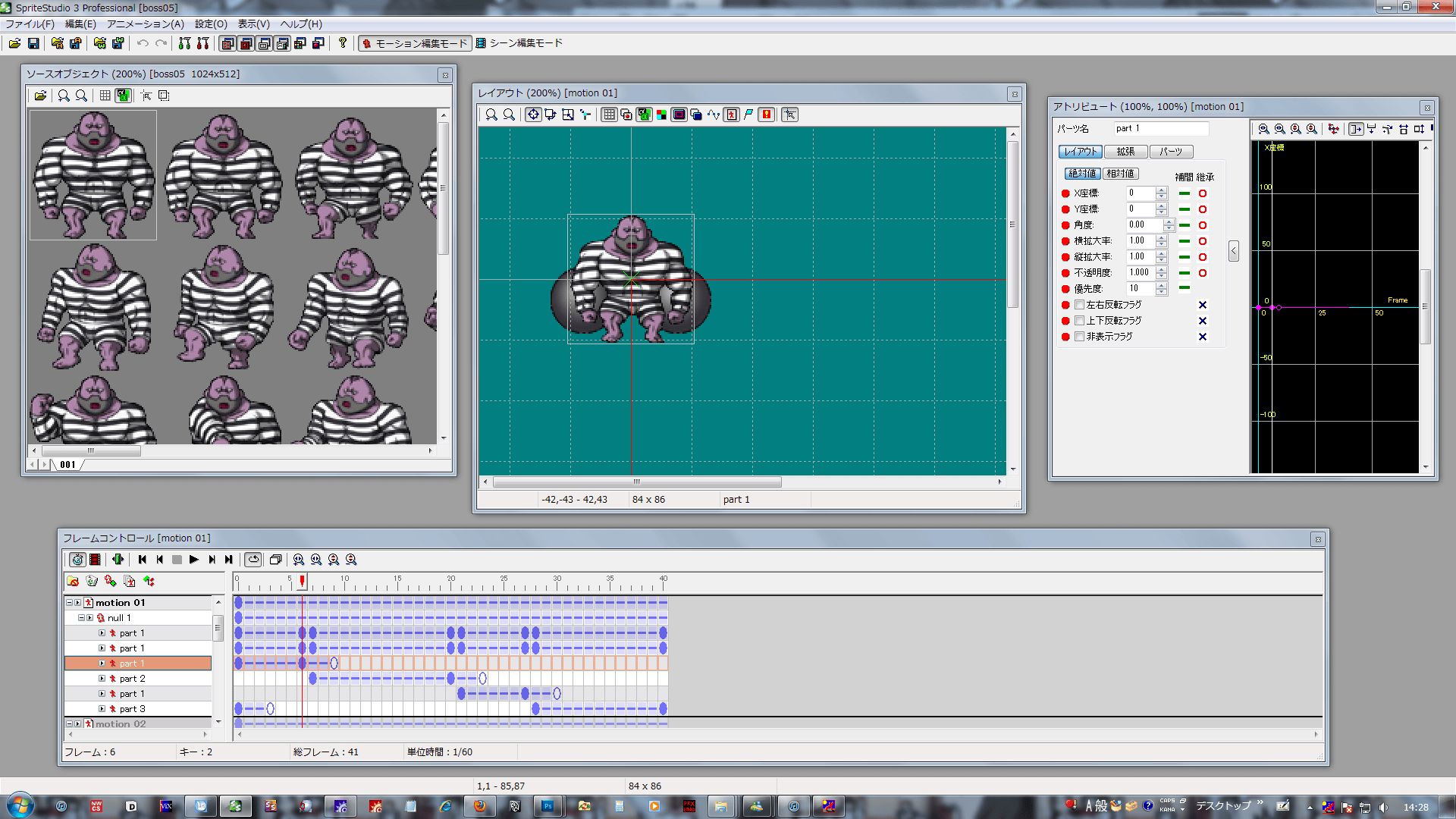The image size is (1456, 819).
Task: Collapse the null 1 tree node
Action: 81,618
